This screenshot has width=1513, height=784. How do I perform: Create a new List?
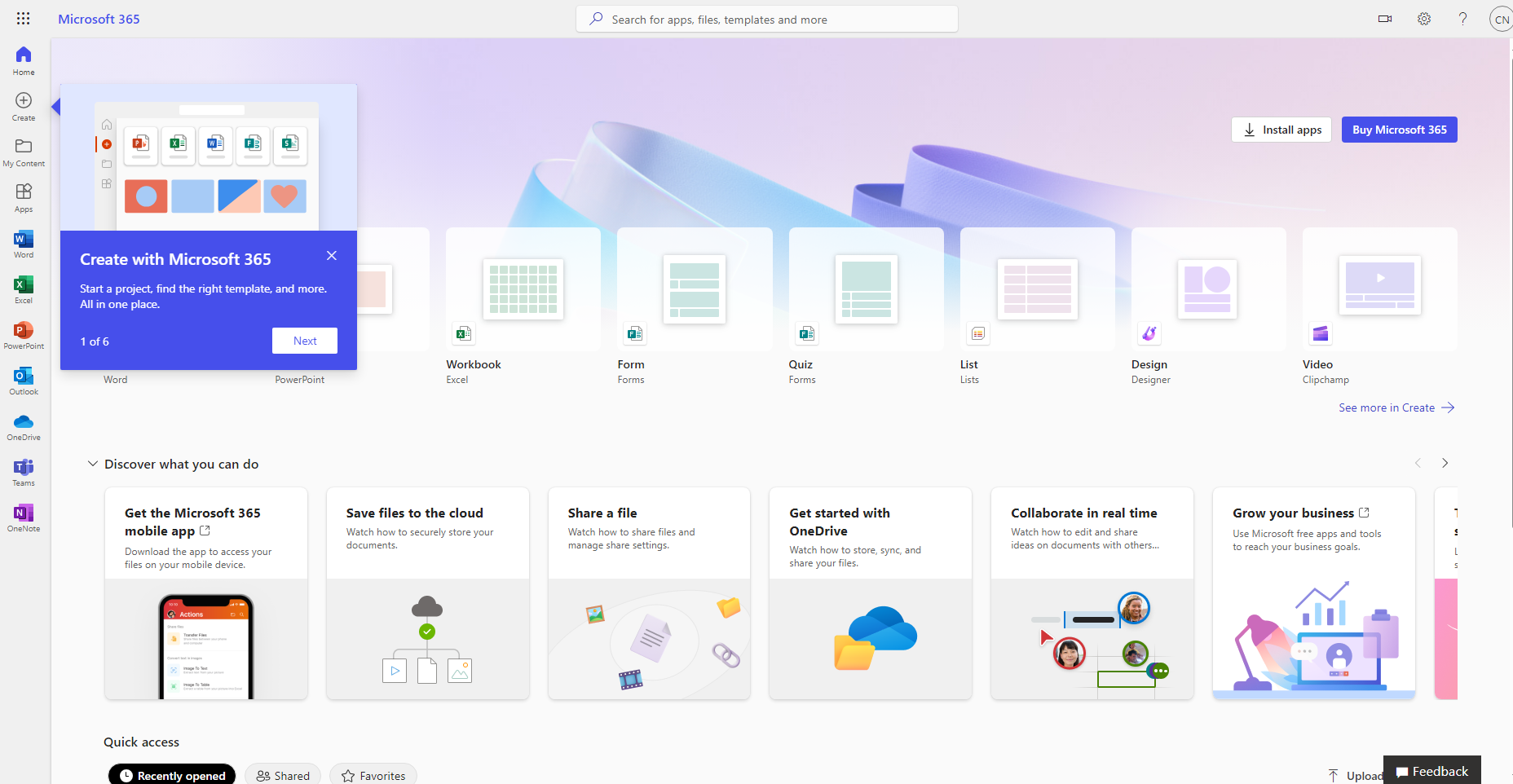coord(1037,306)
